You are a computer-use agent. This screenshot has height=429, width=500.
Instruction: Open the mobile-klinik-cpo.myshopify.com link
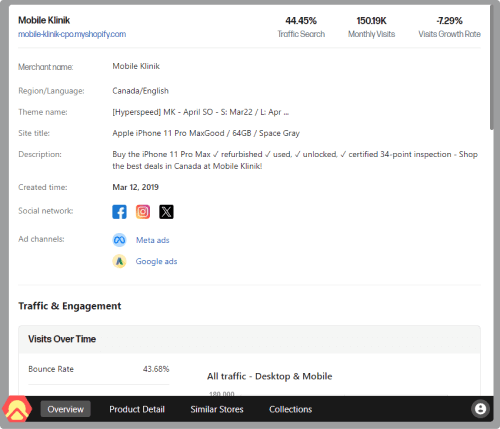[72, 34]
